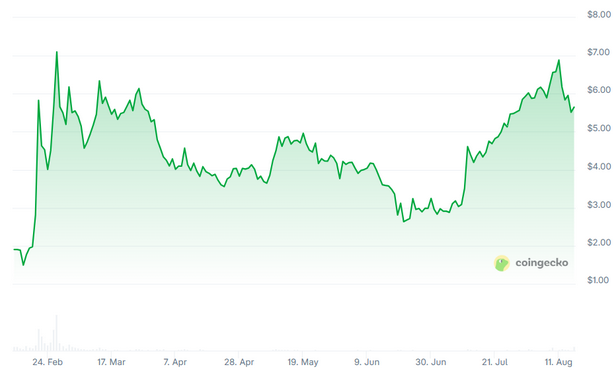615x382 pixels.
Task: Select the 17. Mar date label
Action: 111,362
